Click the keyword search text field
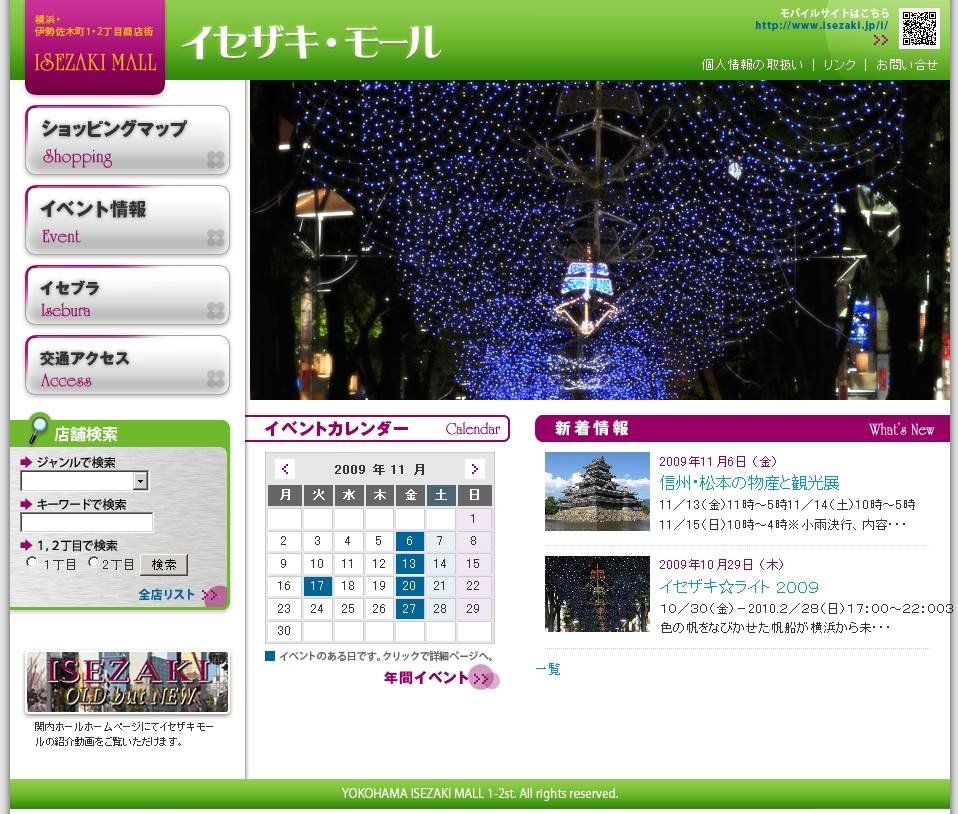 pos(87,522)
